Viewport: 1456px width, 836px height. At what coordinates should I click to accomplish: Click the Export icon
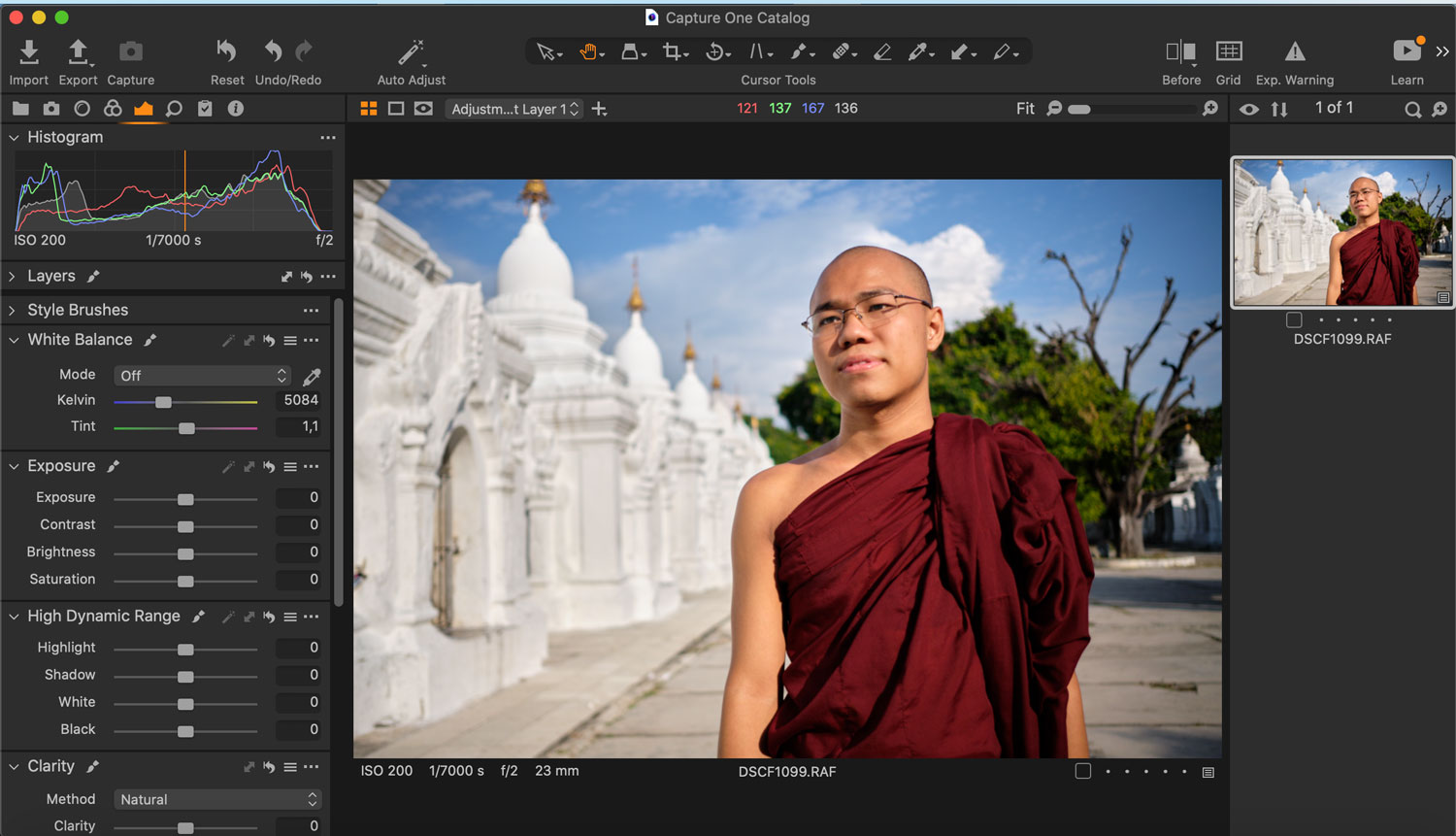[78, 52]
